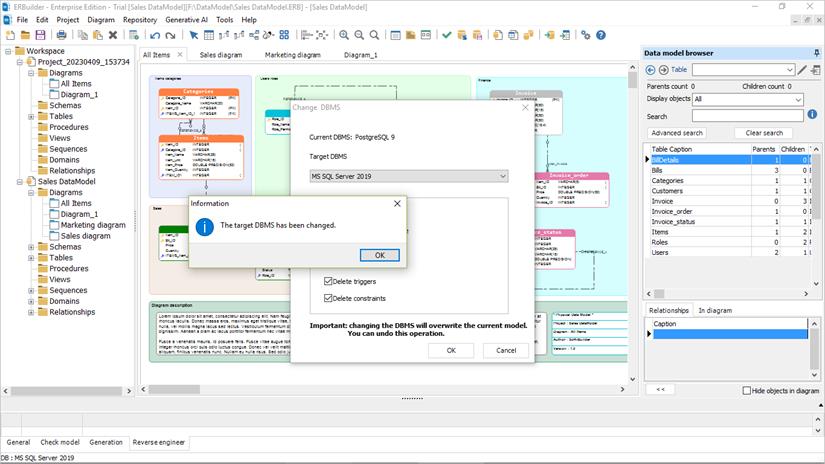Click the New project icon in toolbar
The height and width of the screenshot is (464, 825).
pyautogui.click(x=10, y=35)
